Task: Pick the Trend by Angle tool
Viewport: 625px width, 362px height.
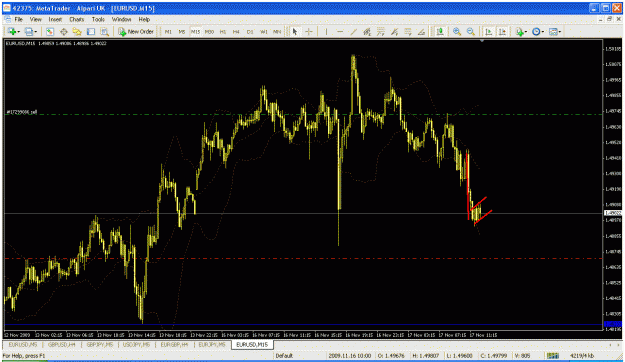Action: (x=421, y=31)
